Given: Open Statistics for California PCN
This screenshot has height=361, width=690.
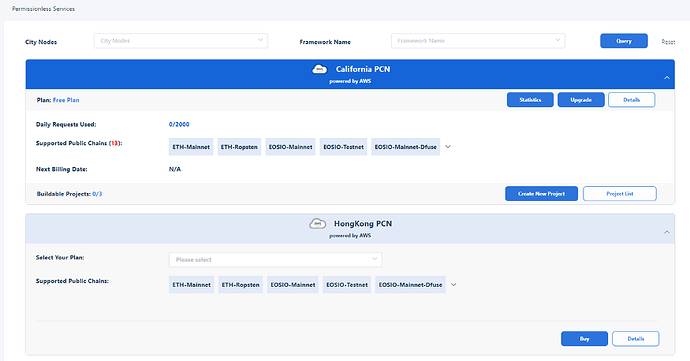Looking at the screenshot, I should point(530,100).
